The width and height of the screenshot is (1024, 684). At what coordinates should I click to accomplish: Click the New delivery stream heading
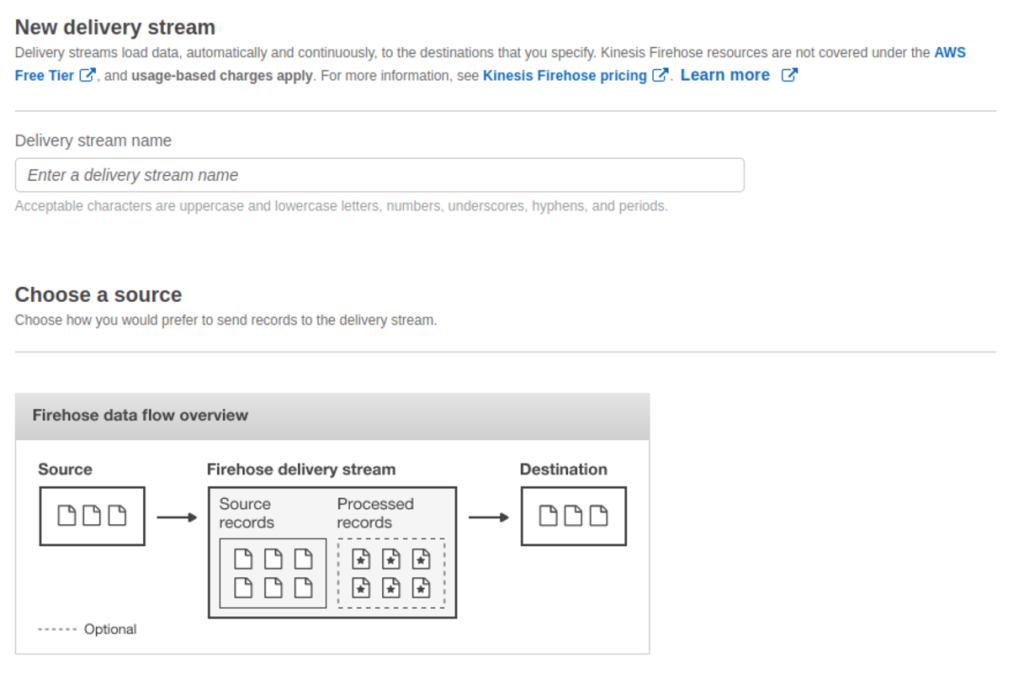tap(115, 27)
